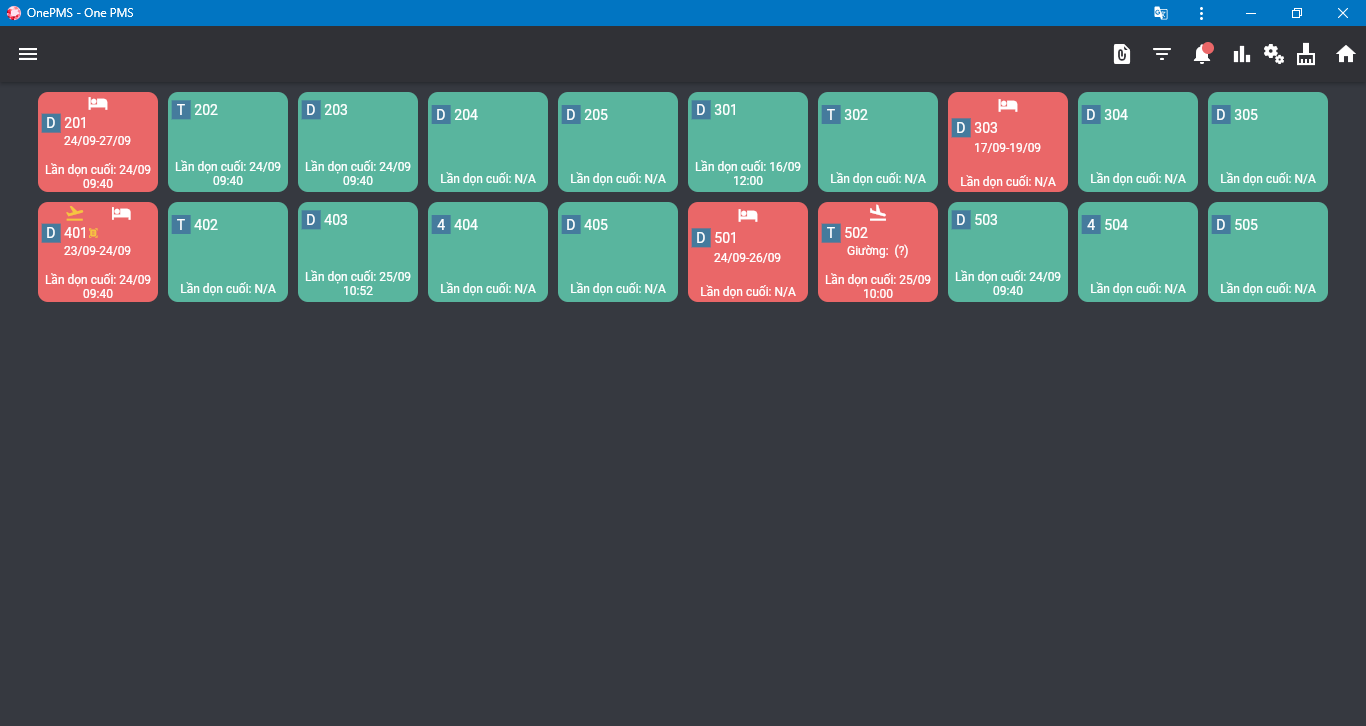
Task: Click the room number 202 label
Action: pyautogui.click(x=206, y=110)
